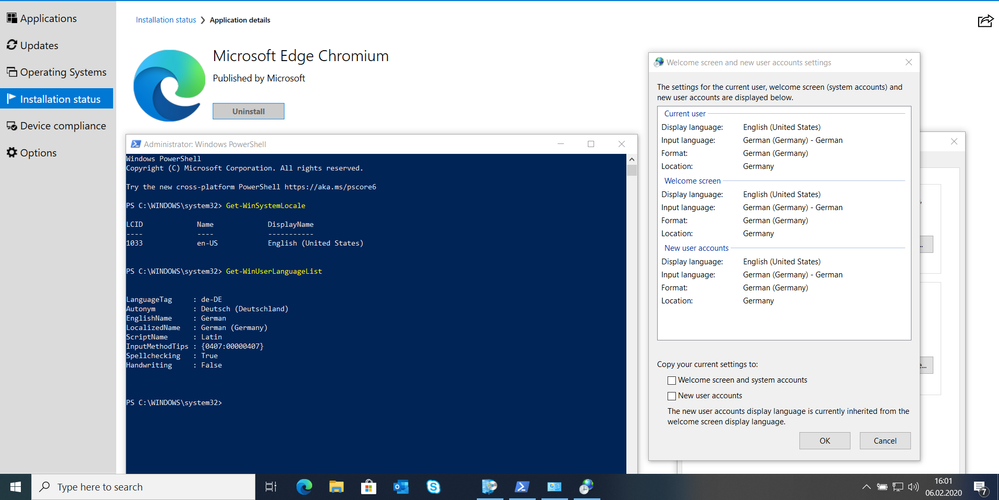
Task: Open the notification center icon
Action: 981,487
